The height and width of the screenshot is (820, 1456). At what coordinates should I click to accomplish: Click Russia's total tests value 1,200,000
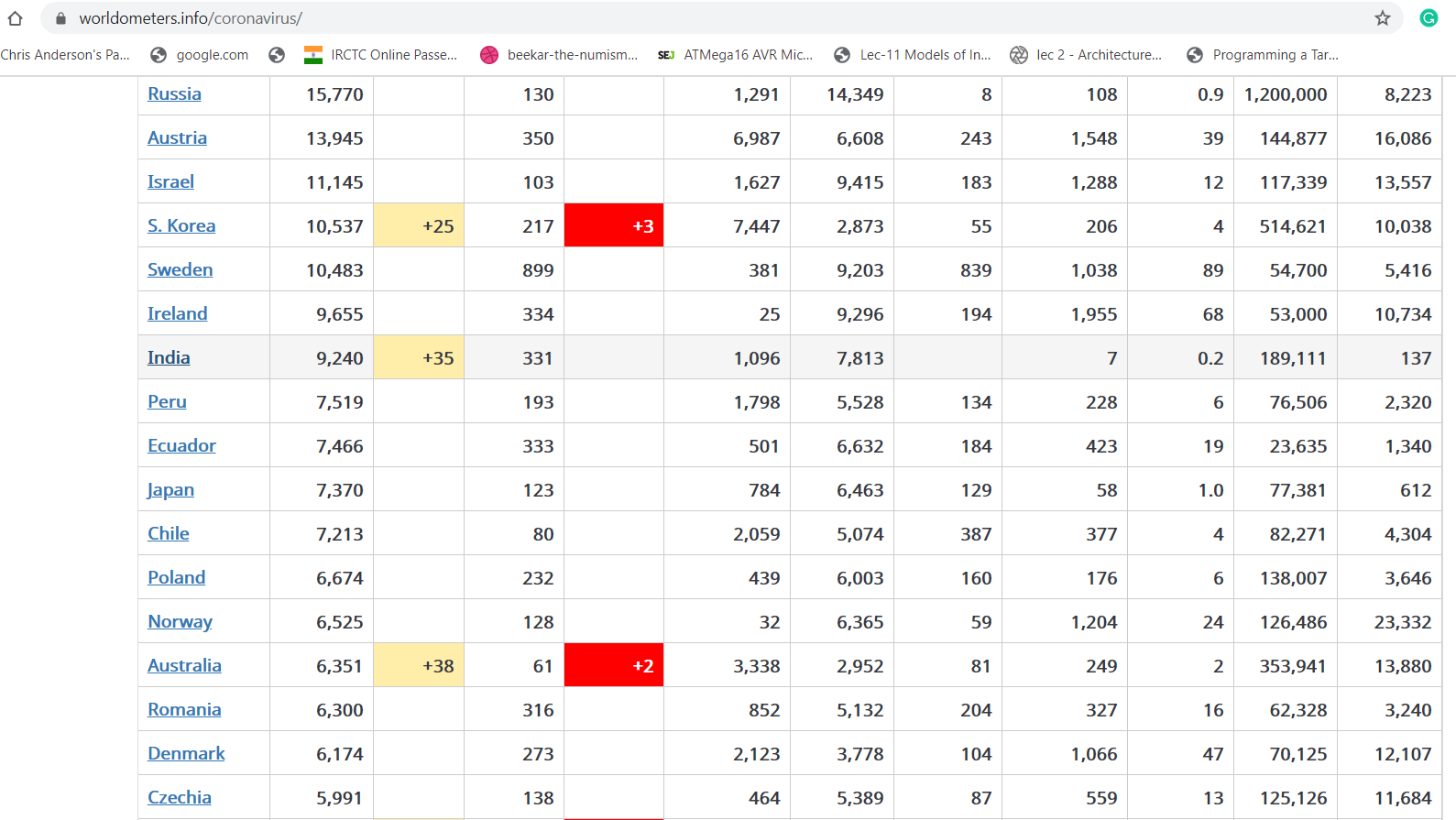(x=1286, y=94)
